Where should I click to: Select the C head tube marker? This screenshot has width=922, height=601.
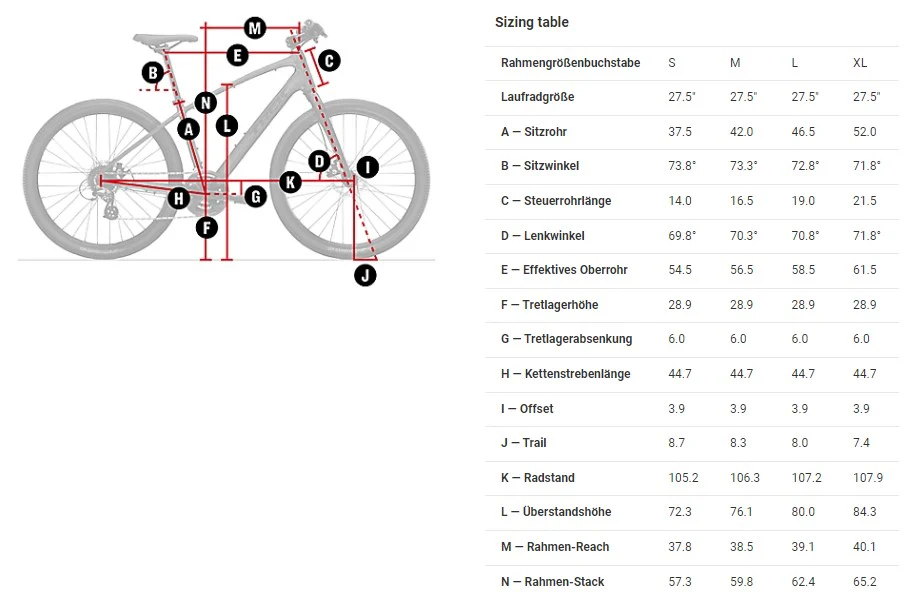(329, 61)
